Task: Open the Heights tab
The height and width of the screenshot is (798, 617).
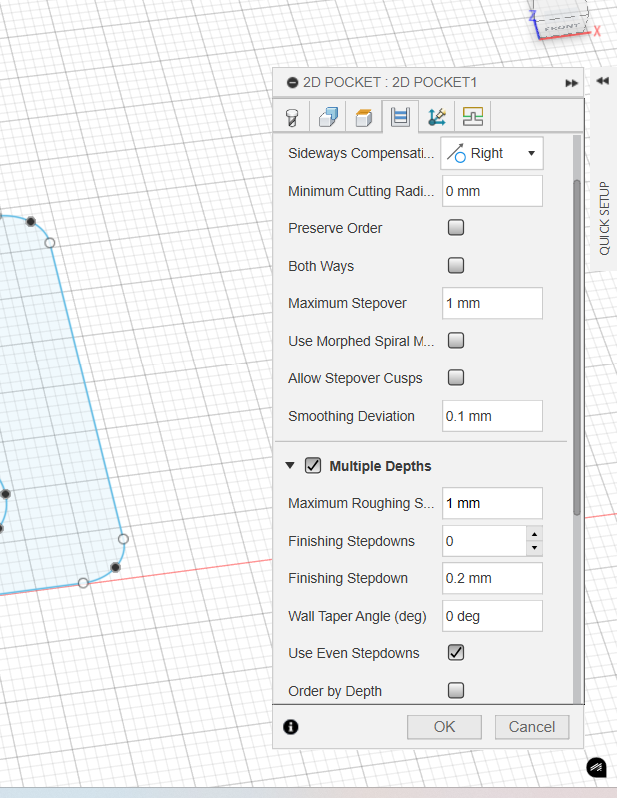Action: click(x=363, y=117)
